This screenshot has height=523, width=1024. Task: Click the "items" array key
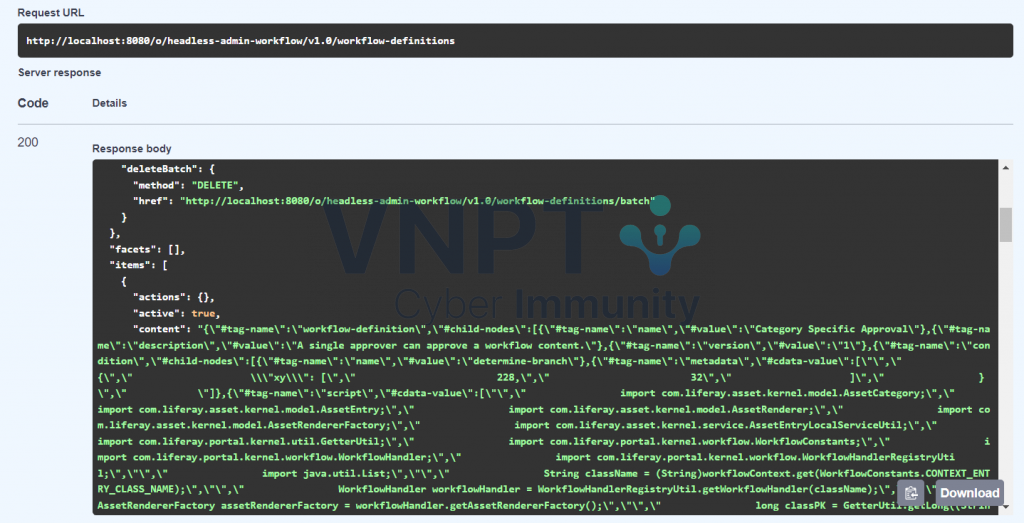pos(130,265)
